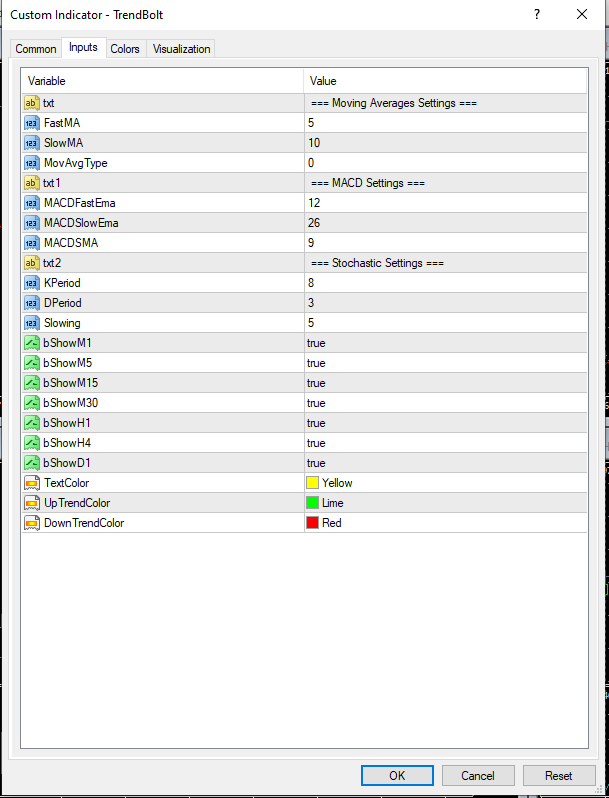The height and width of the screenshot is (798, 609).
Task: Click the integer icon next to FastMA
Action: click(x=32, y=123)
